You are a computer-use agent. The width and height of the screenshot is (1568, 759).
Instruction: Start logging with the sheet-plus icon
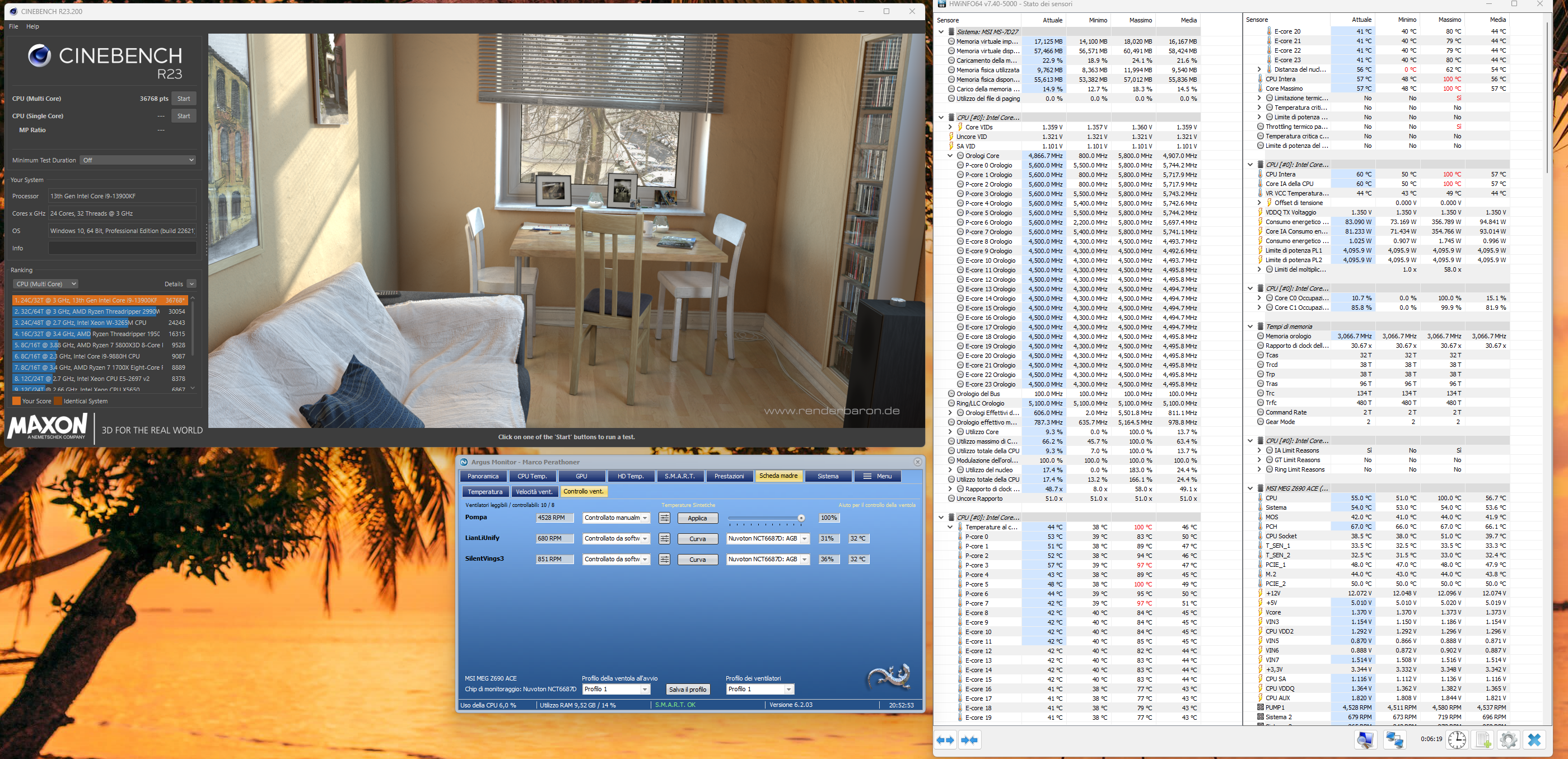click(x=1483, y=740)
